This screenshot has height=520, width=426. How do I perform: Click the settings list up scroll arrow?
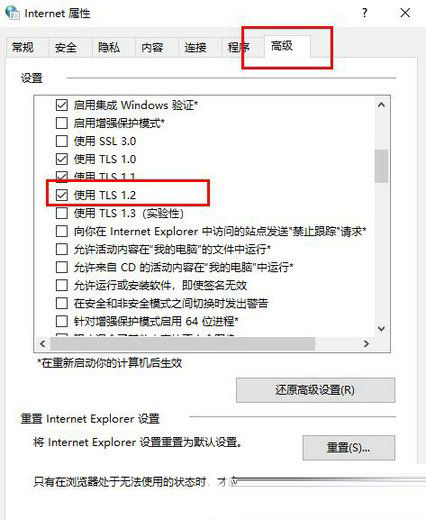click(381, 105)
